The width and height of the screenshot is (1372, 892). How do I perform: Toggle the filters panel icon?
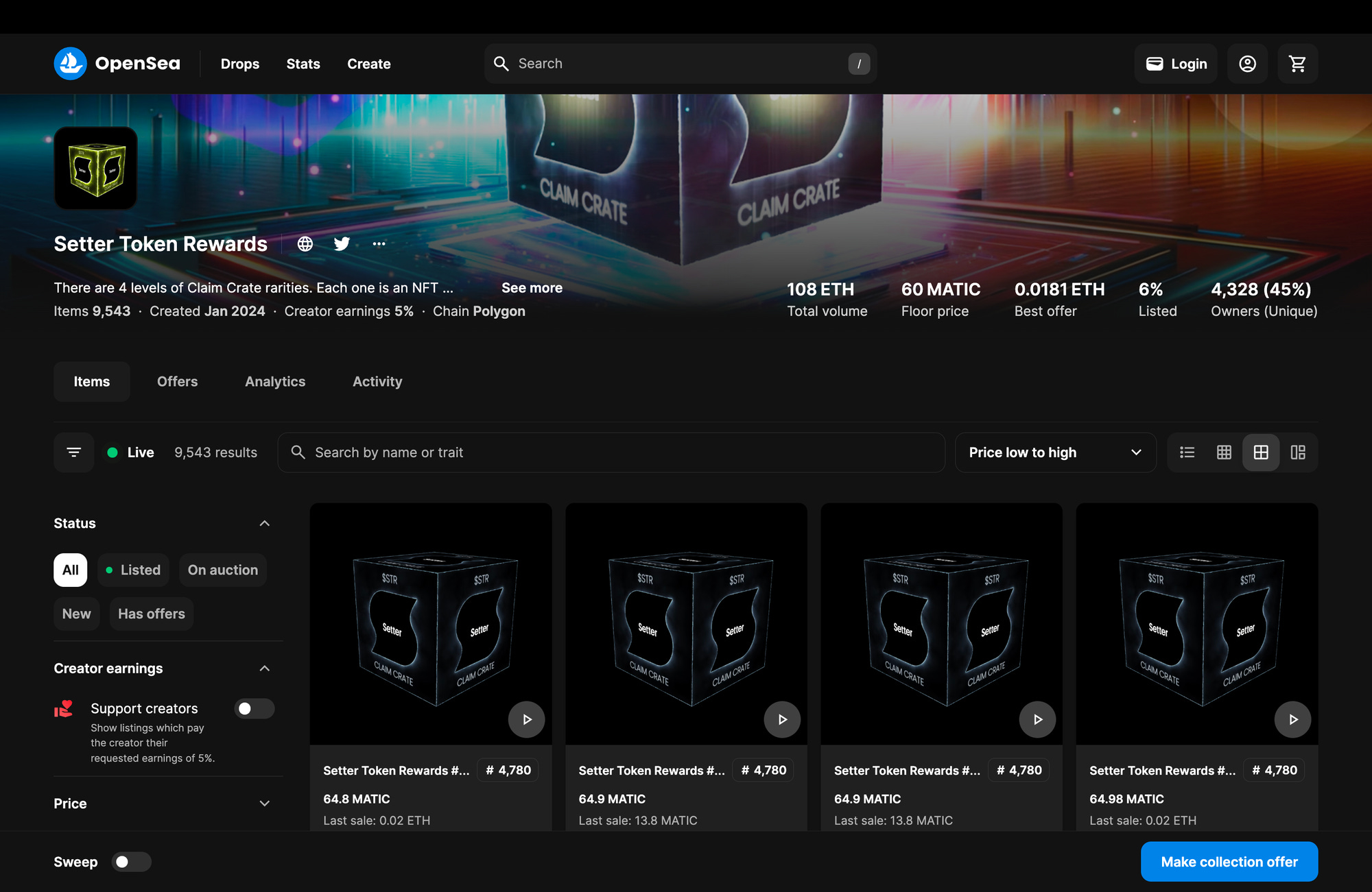tap(74, 453)
